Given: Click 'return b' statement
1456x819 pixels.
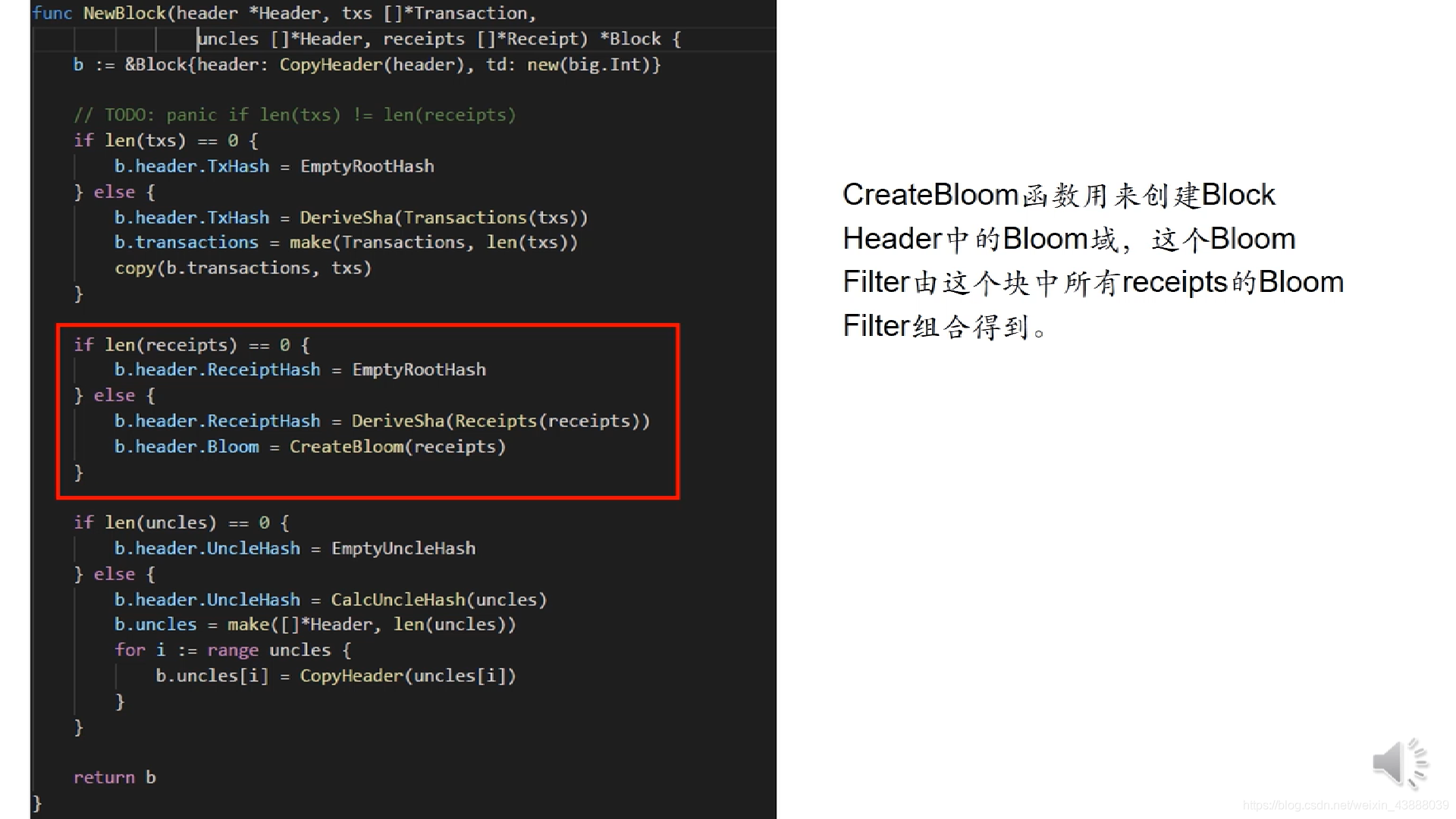Looking at the screenshot, I should pyautogui.click(x=115, y=778).
